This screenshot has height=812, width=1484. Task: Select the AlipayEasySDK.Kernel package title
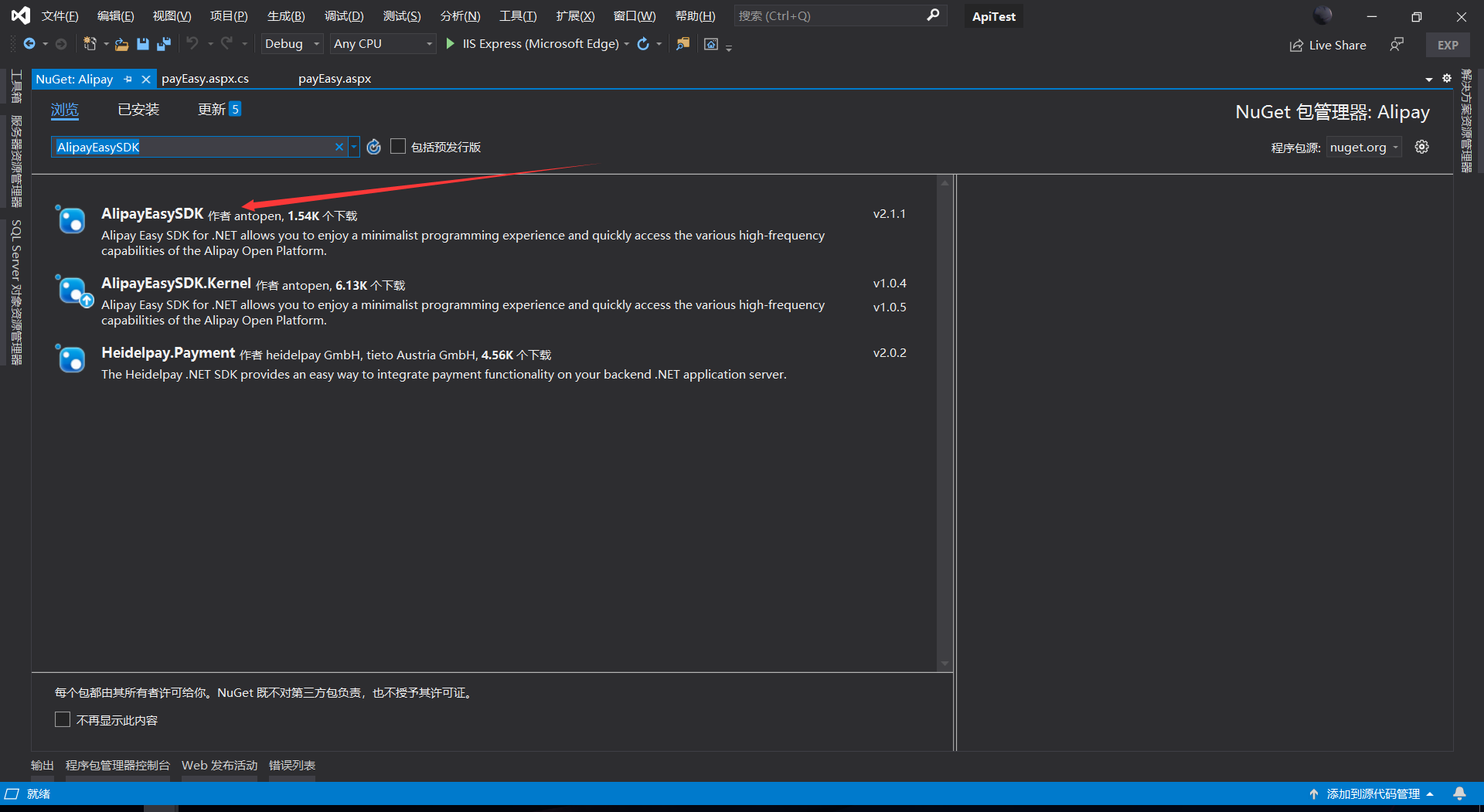(x=176, y=283)
